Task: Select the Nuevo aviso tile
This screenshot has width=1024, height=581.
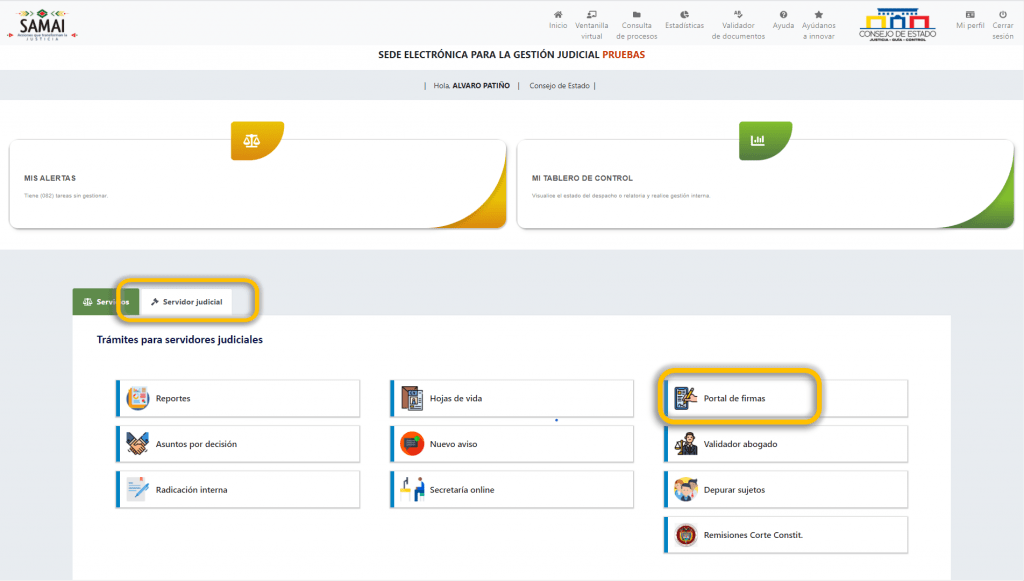Action: coord(511,444)
